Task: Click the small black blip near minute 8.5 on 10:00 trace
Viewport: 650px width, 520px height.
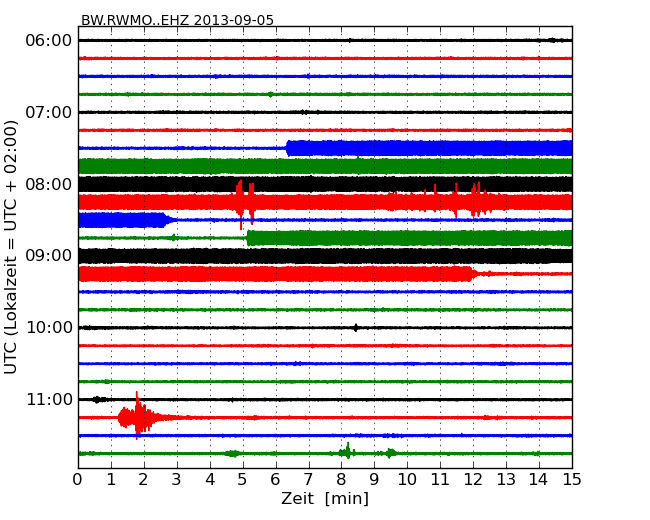Action: [x=356, y=328]
